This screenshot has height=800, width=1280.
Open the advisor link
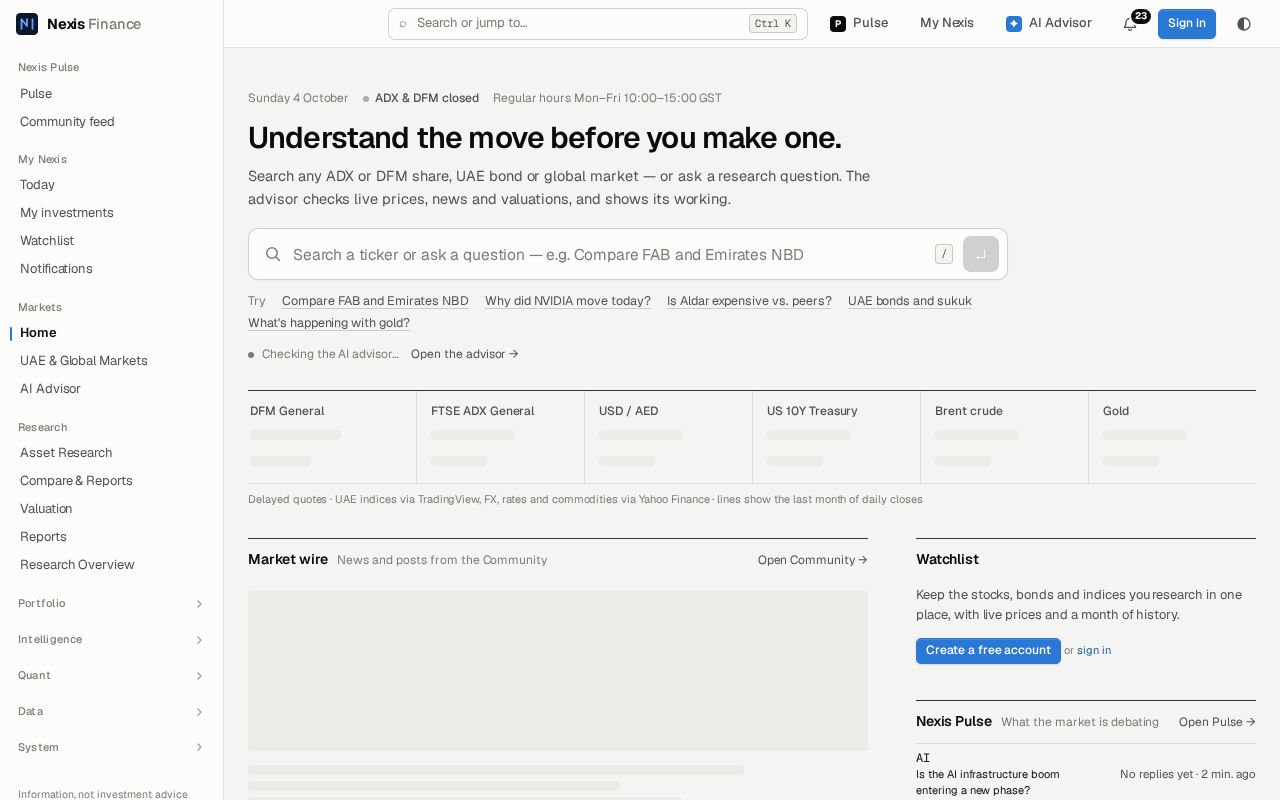(465, 354)
